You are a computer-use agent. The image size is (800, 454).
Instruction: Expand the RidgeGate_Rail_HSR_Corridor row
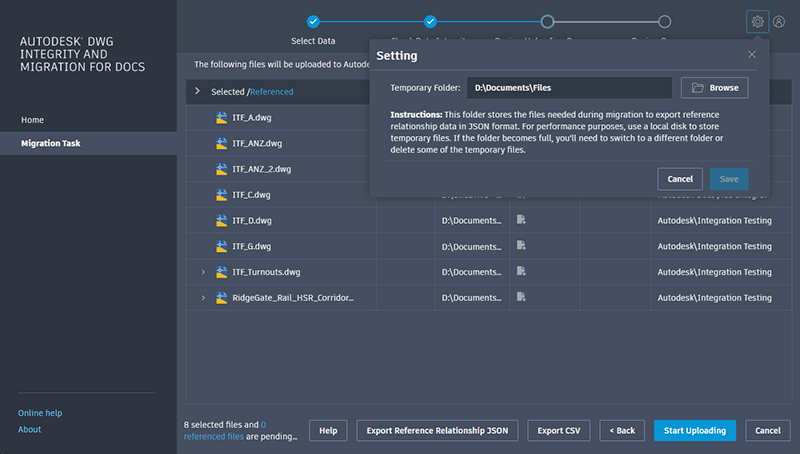(x=203, y=298)
